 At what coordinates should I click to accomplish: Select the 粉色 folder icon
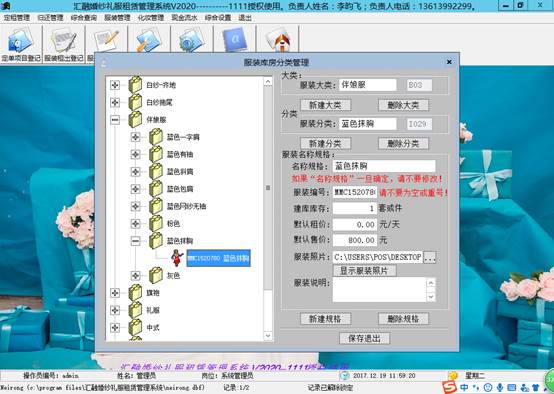[x=155, y=223]
